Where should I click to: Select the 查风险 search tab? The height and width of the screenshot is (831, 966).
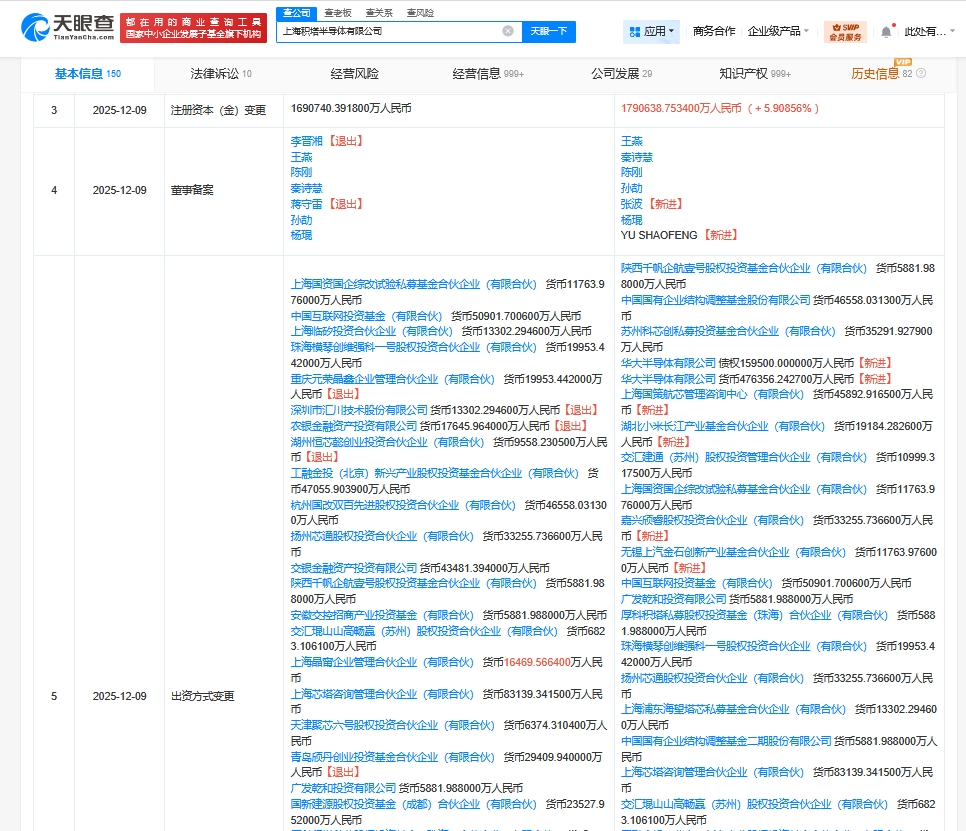pos(420,12)
